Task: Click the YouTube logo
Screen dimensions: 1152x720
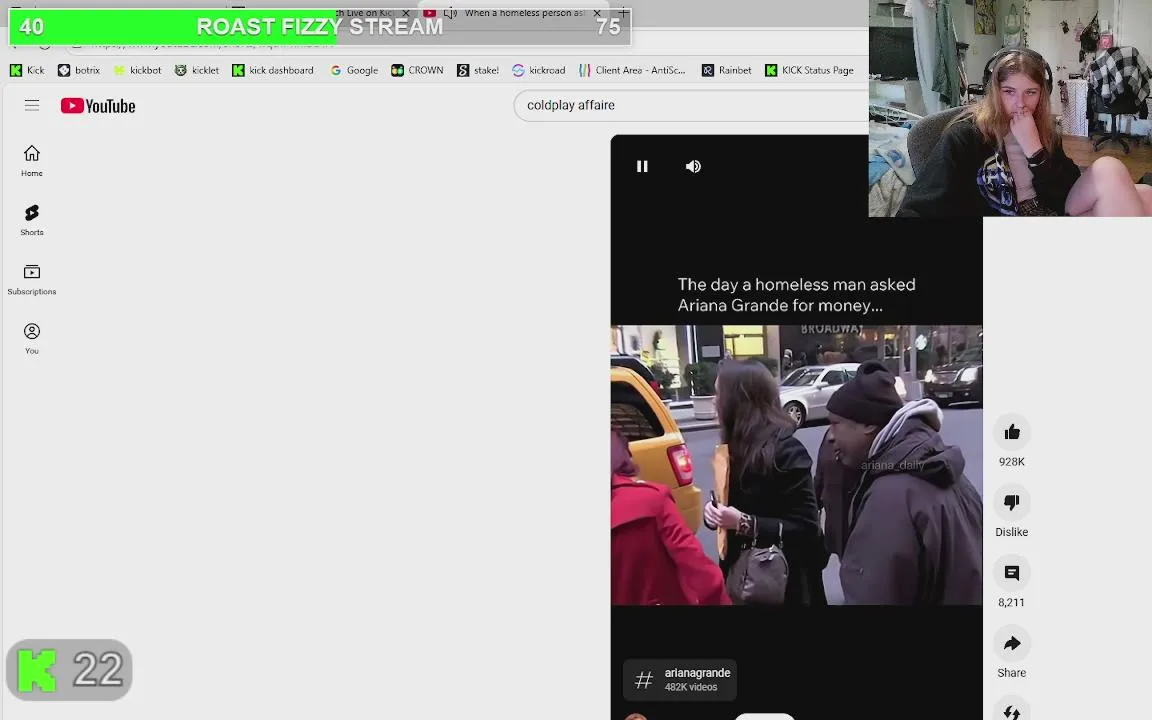Action: pyautogui.click(x=98, y=106)
